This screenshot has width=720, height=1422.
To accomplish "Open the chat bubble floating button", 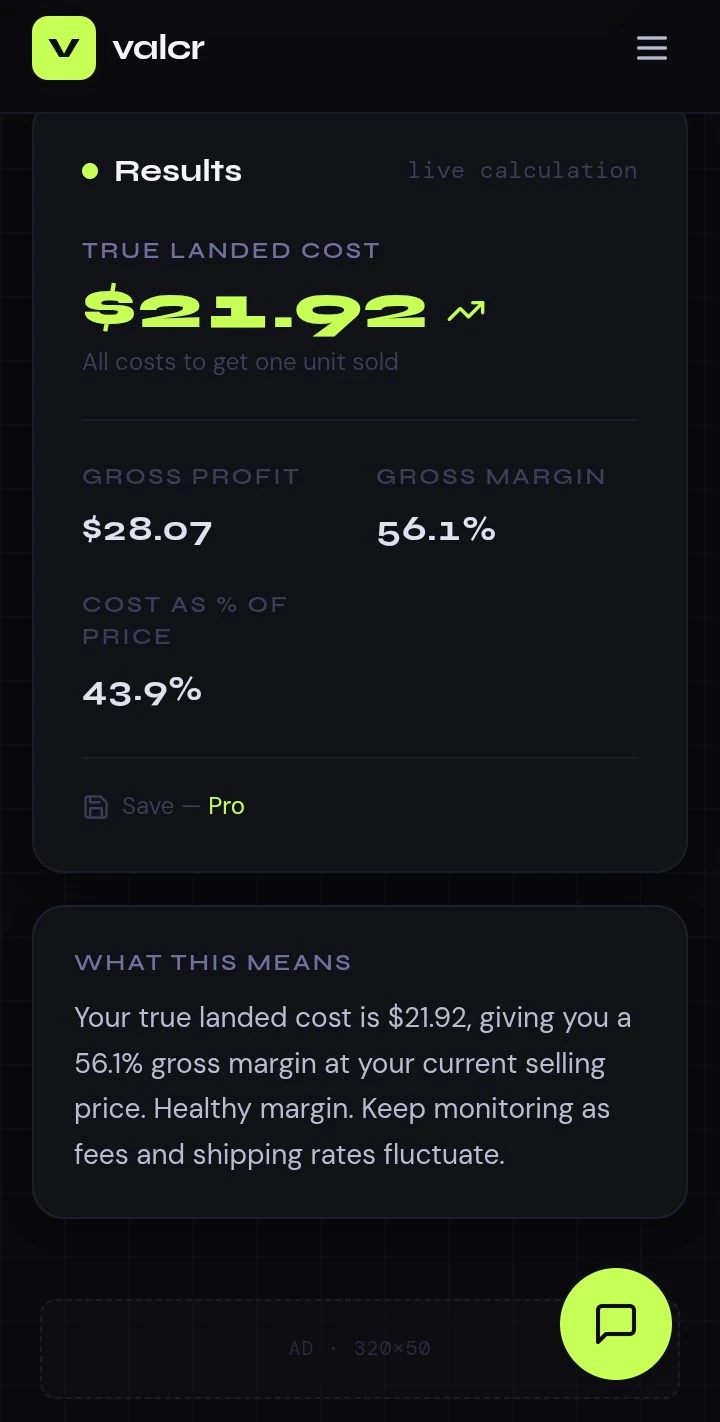I will click(616, 1324).
